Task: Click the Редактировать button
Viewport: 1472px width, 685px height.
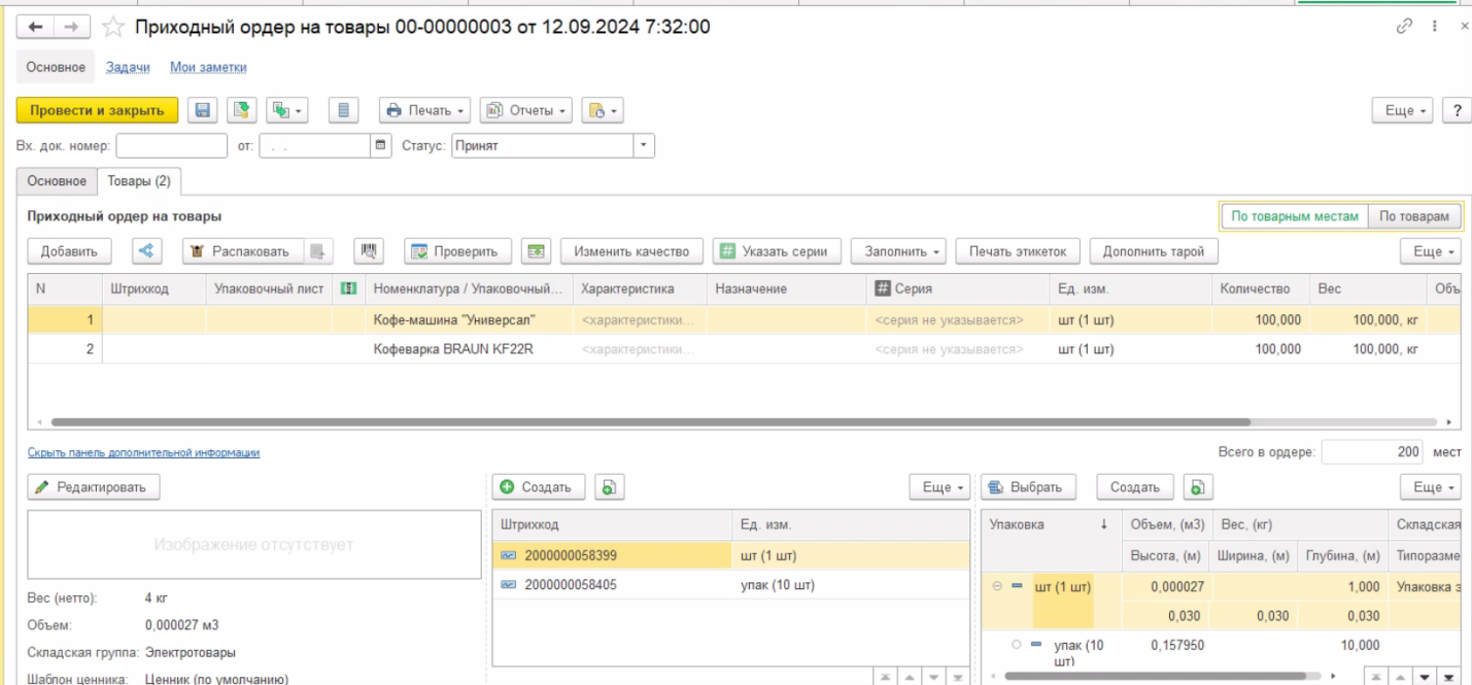Action: point(93,487)
